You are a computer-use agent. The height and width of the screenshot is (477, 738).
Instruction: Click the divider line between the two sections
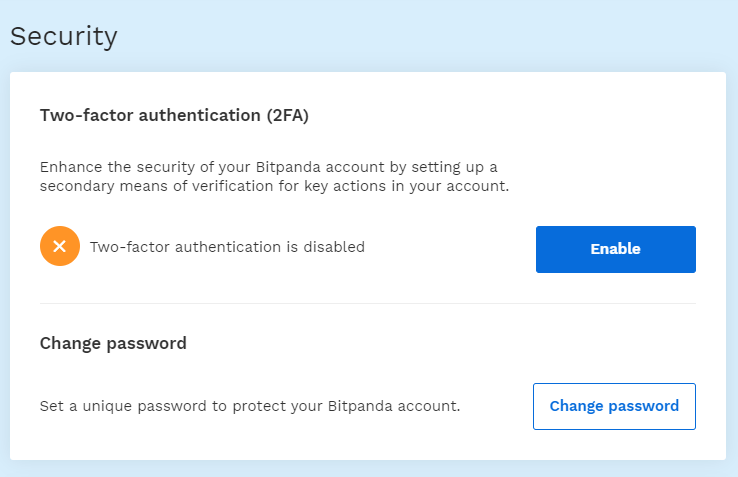point(368,303)
